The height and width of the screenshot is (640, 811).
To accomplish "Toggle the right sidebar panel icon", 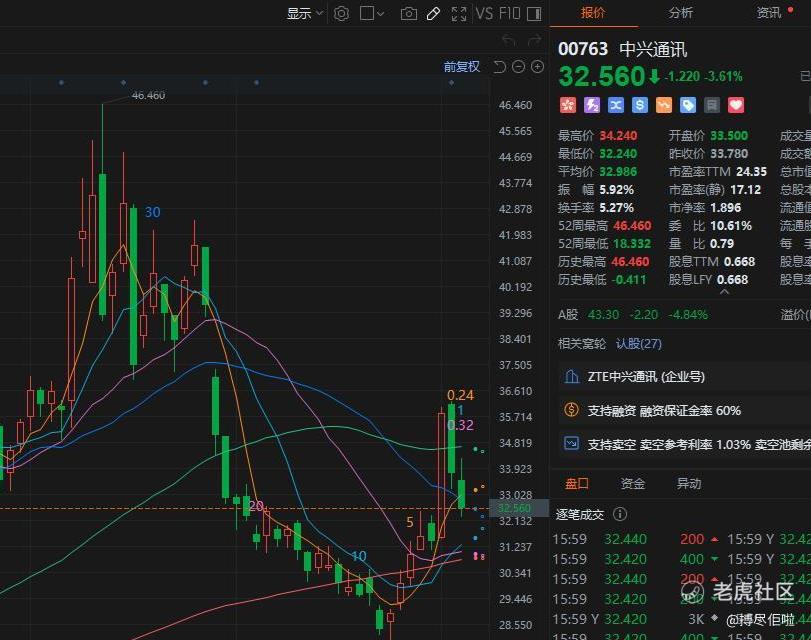I will pyautogui.click(x=534, y=13).
